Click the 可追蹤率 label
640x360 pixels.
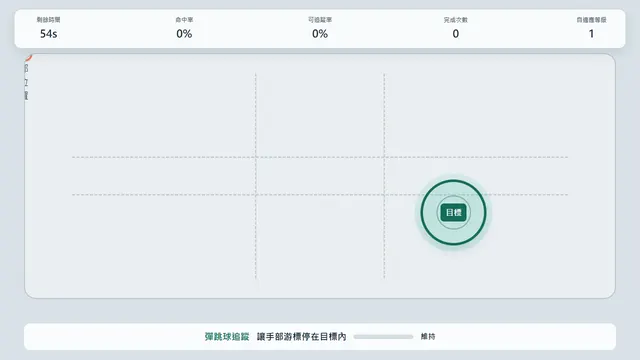click(x=320, y=20)
